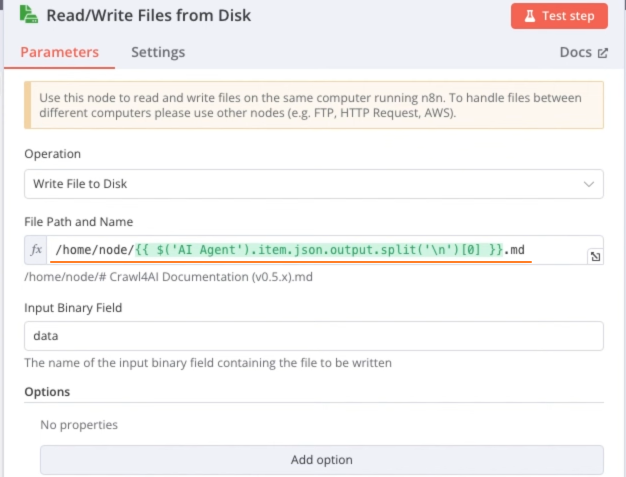
Task: Click the Add option button
Action: [x=321, y=460]
